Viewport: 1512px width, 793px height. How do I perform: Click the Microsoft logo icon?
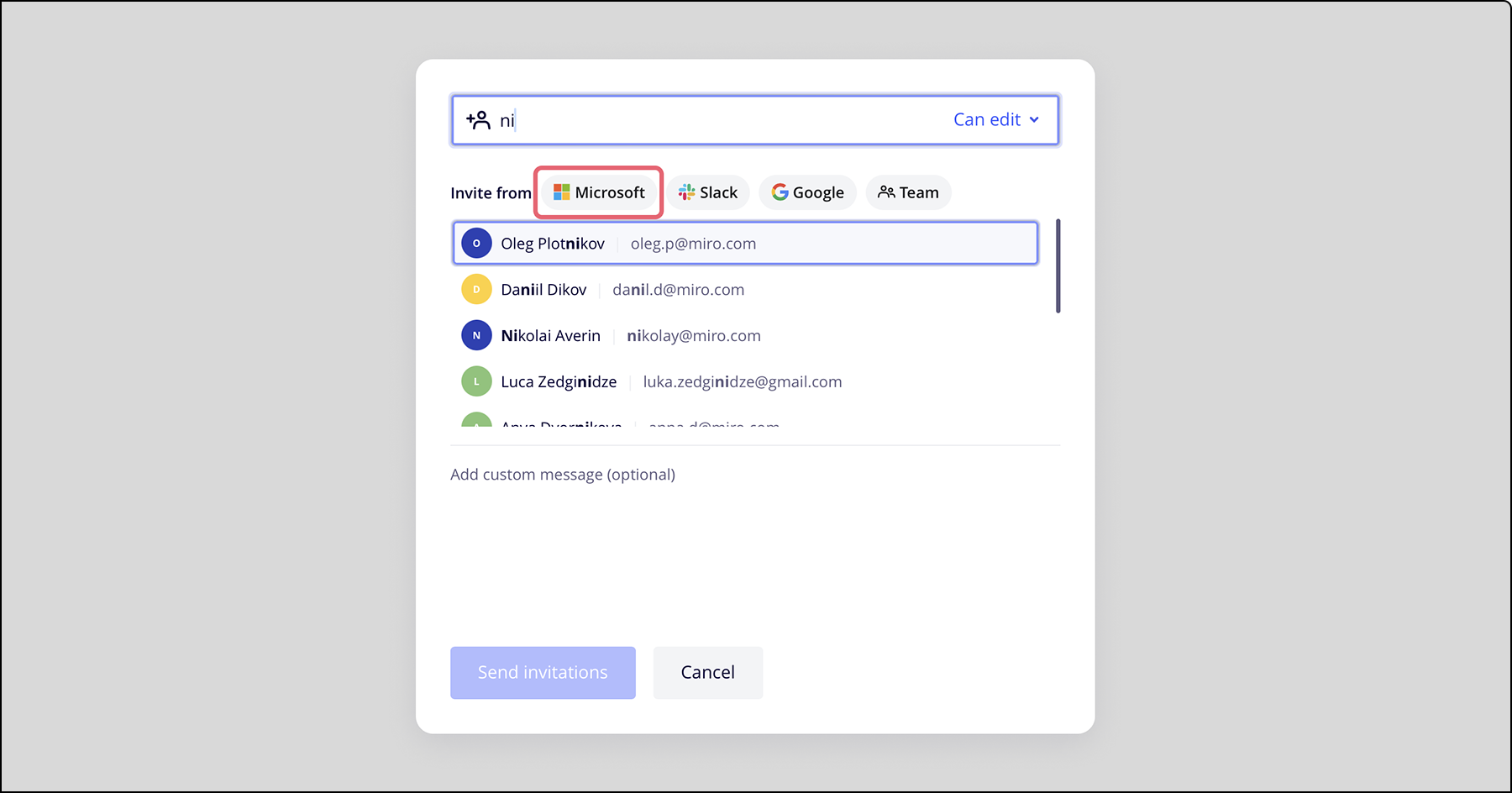561,192
